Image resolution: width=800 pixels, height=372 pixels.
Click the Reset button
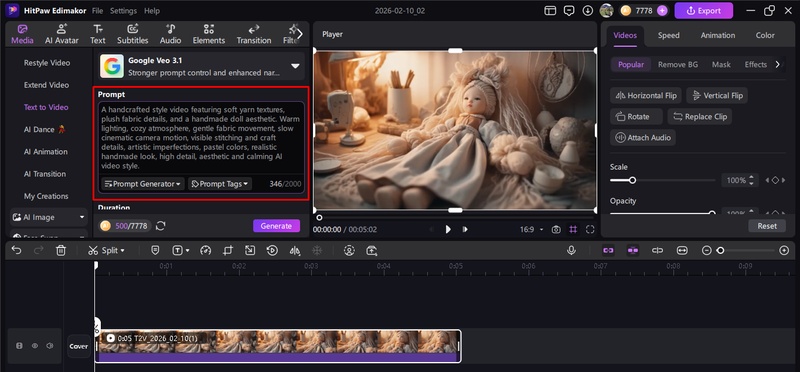(767, 226)
